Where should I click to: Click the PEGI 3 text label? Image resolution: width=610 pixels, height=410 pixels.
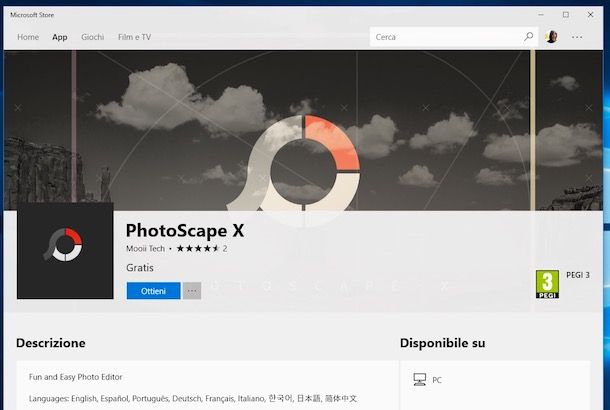579,275
